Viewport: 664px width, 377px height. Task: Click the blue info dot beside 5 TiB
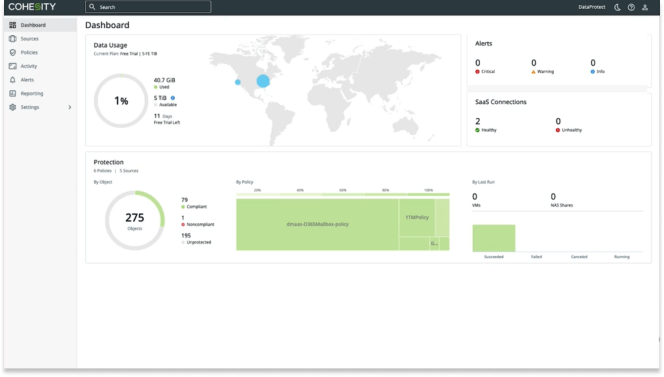coord(173,98)
